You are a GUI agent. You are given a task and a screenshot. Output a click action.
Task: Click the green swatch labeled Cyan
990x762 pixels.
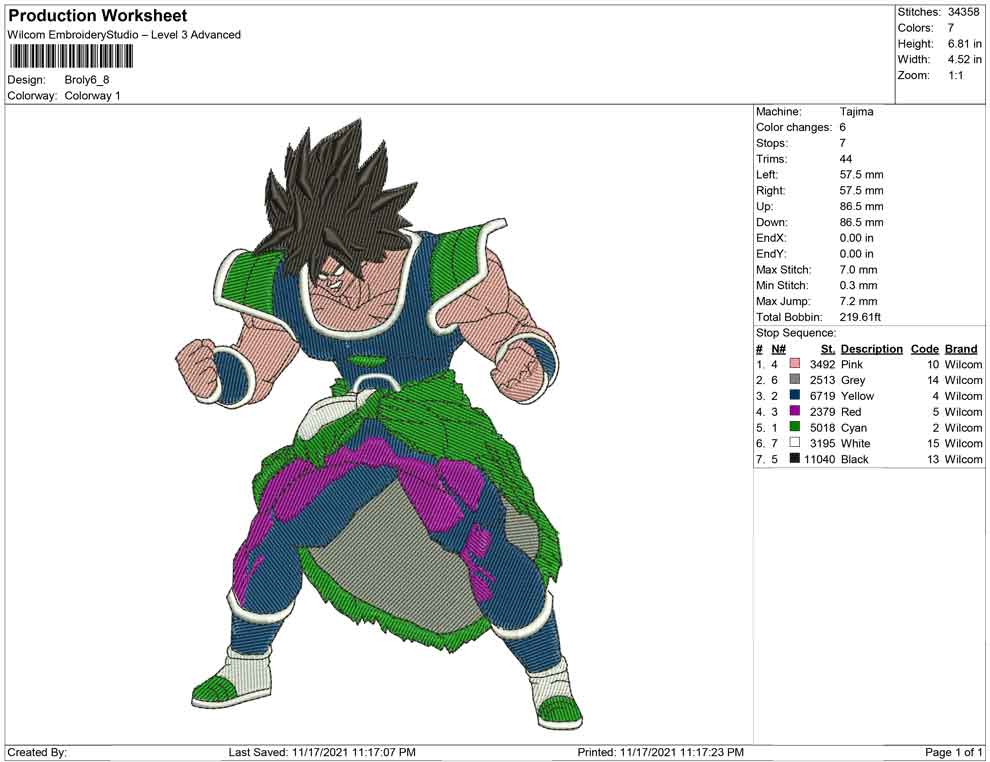pos(795,427)
